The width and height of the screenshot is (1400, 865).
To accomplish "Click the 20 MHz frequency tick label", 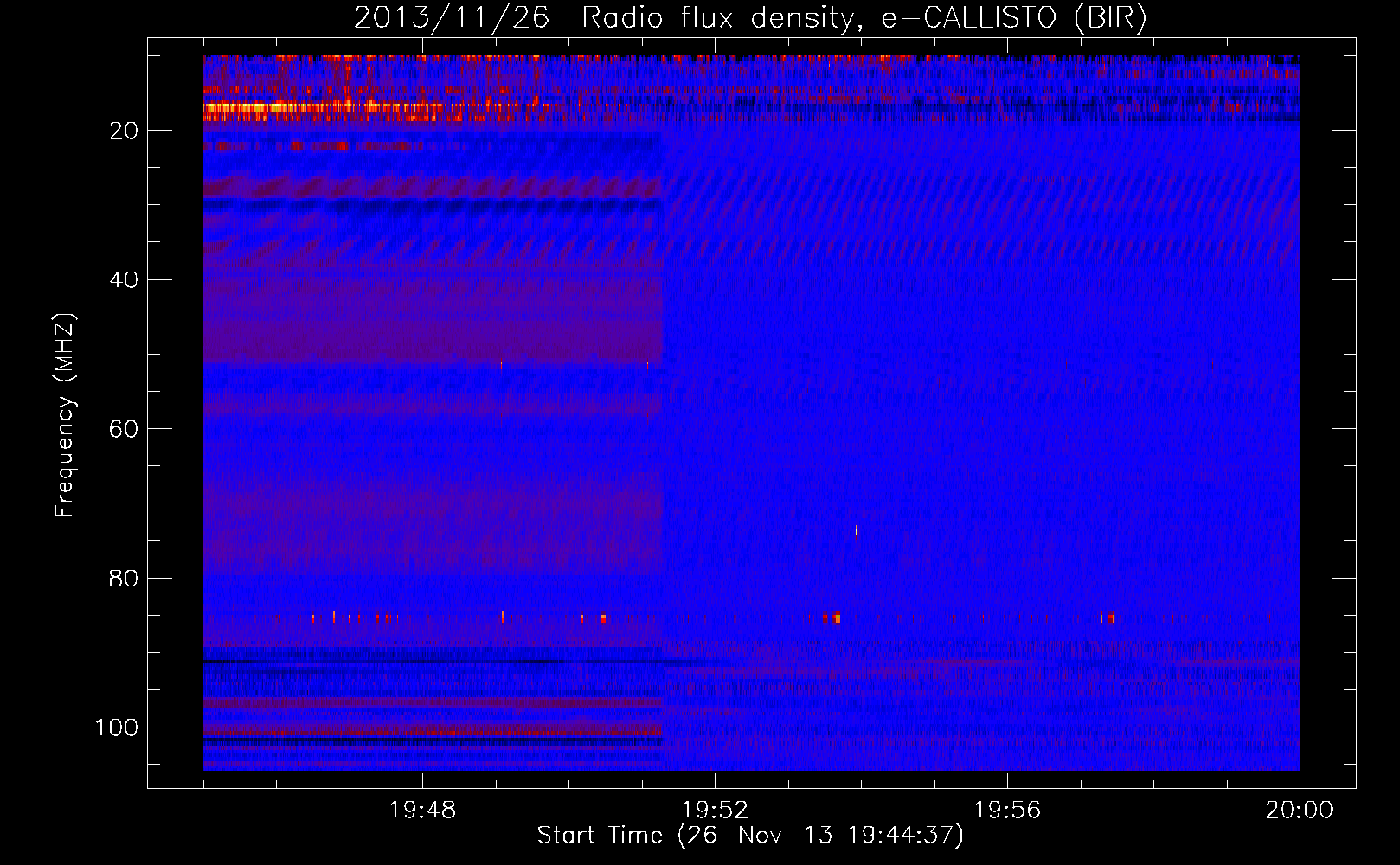I will [125, 131].
